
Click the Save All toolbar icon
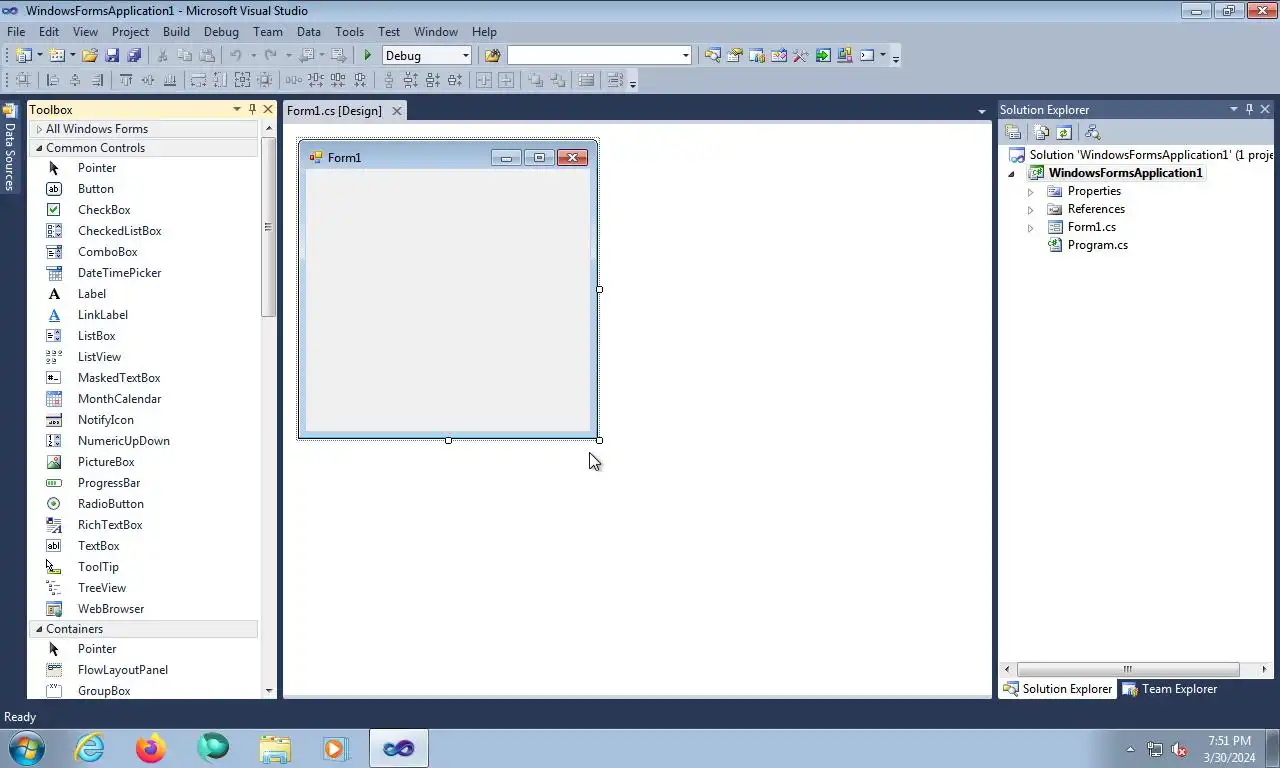[134, 55]
